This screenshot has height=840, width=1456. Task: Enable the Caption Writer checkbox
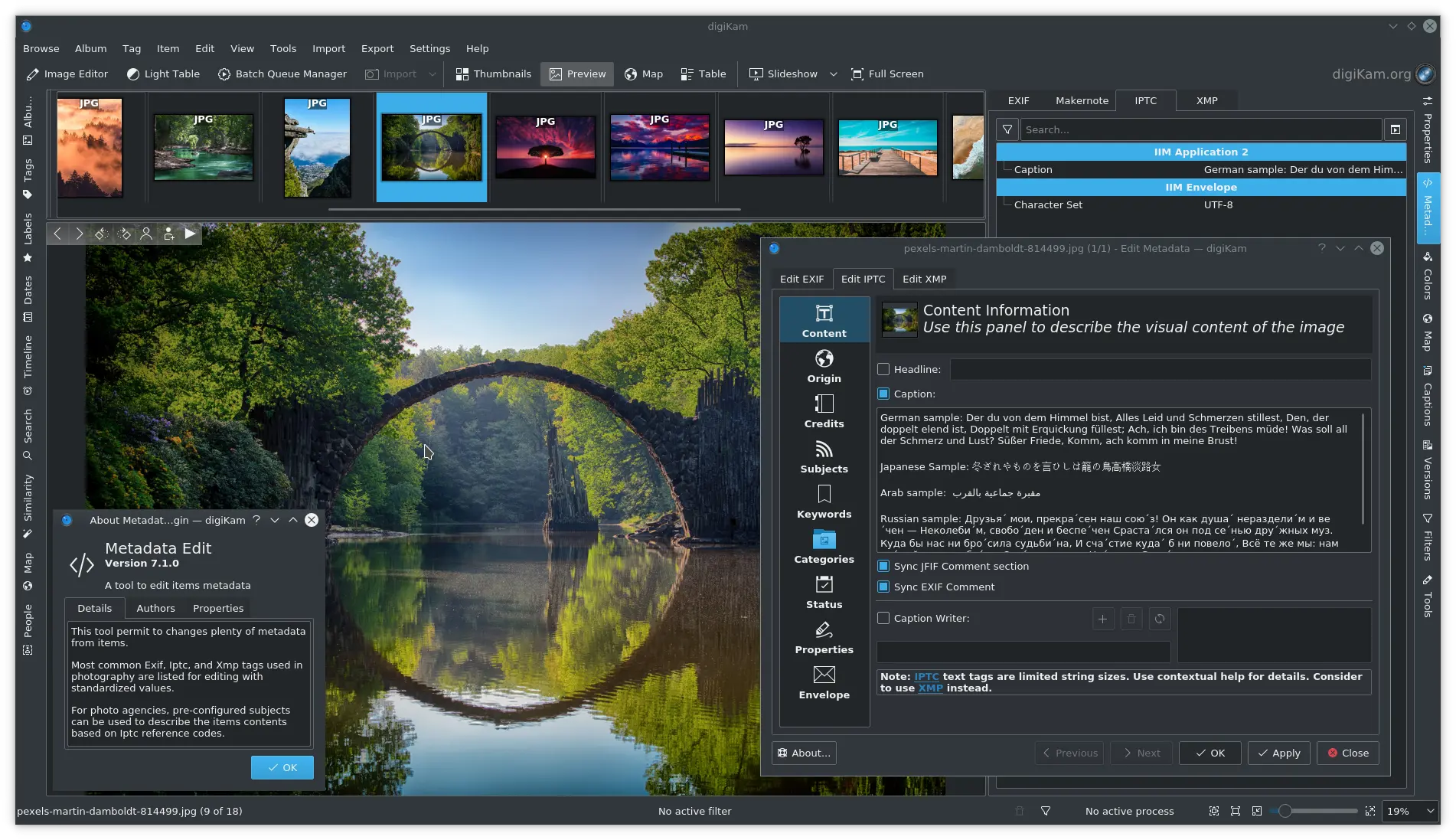883,618
